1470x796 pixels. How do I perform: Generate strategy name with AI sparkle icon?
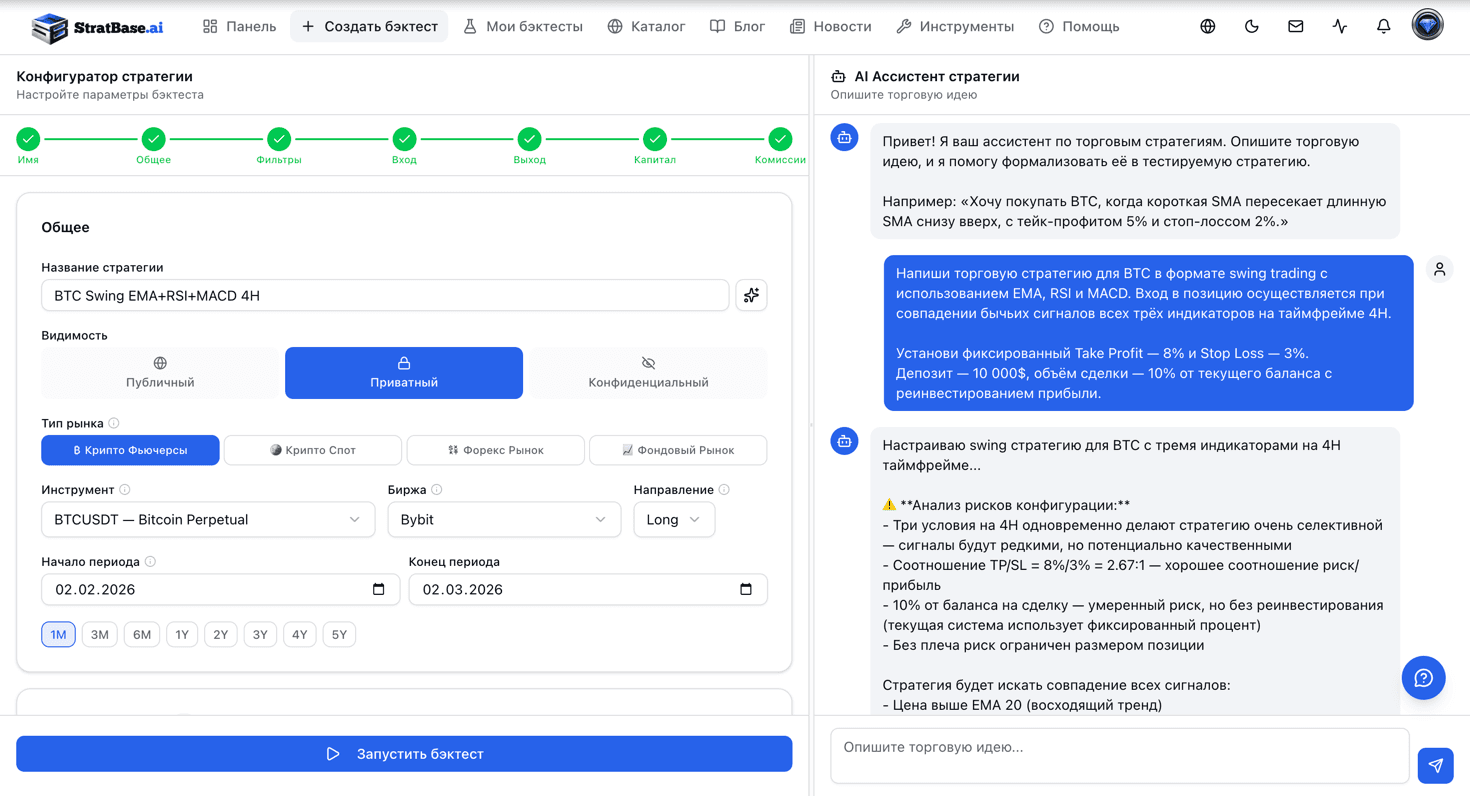click(751, 295)
